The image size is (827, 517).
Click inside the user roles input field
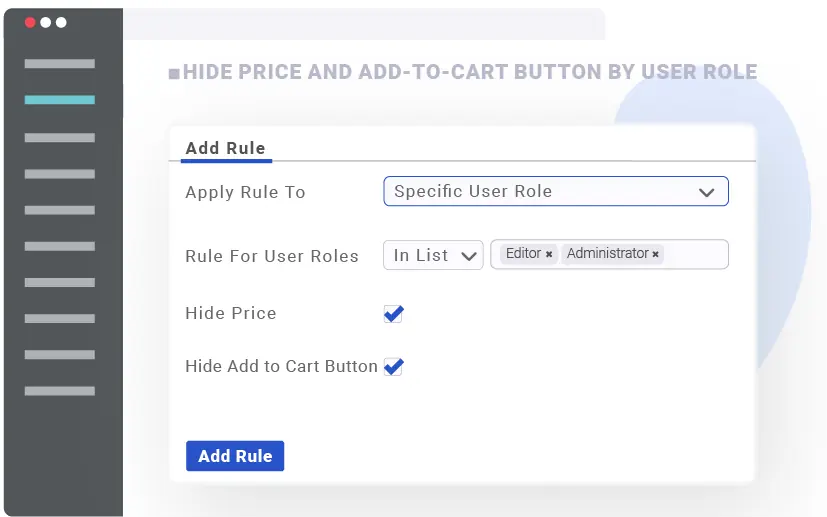click(x=695, y=255)
